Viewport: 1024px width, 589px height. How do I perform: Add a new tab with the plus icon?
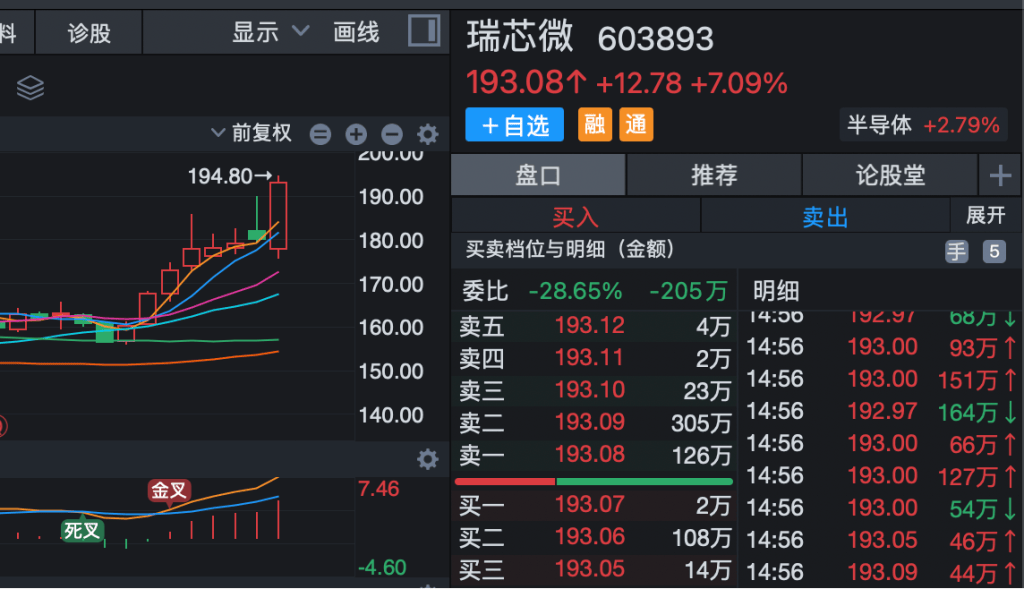[x=1000, y=175]
